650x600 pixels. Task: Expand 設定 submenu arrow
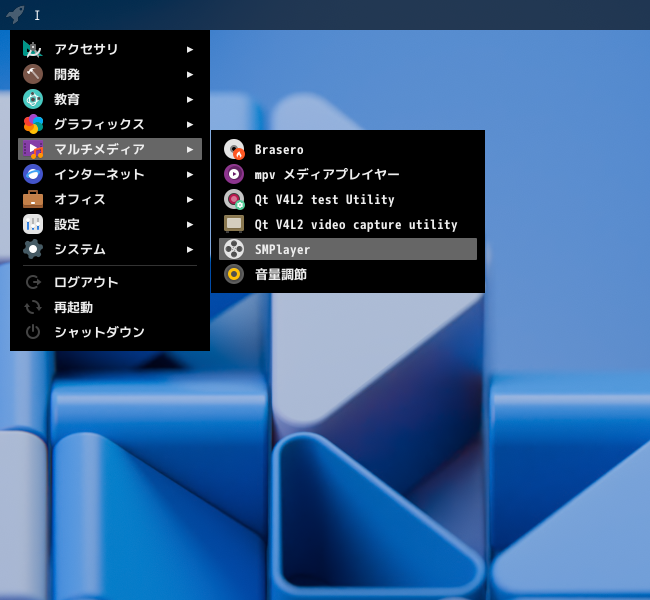[190, 224]
